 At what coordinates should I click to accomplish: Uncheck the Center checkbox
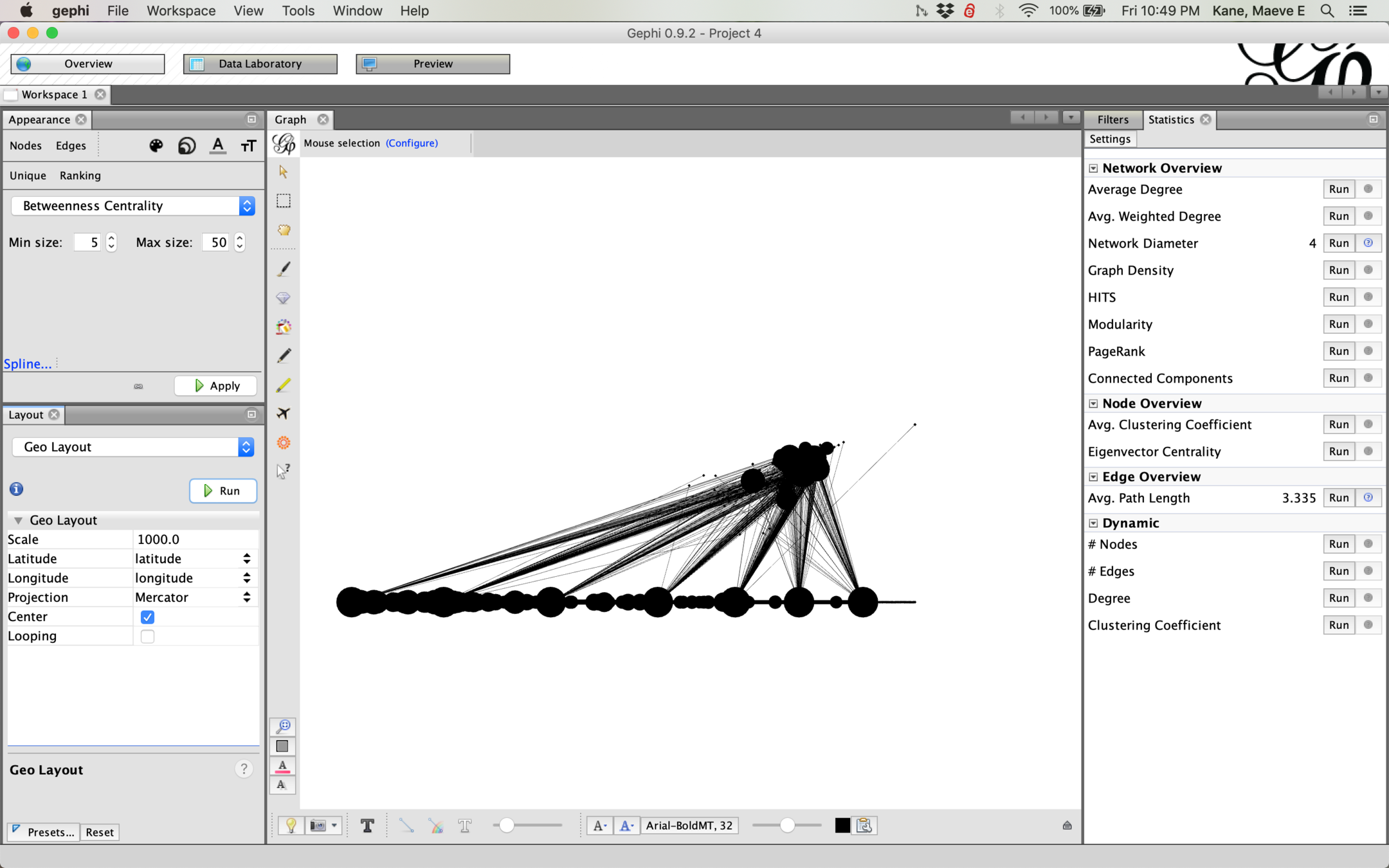pyautogui.click(x=147, y=617)
